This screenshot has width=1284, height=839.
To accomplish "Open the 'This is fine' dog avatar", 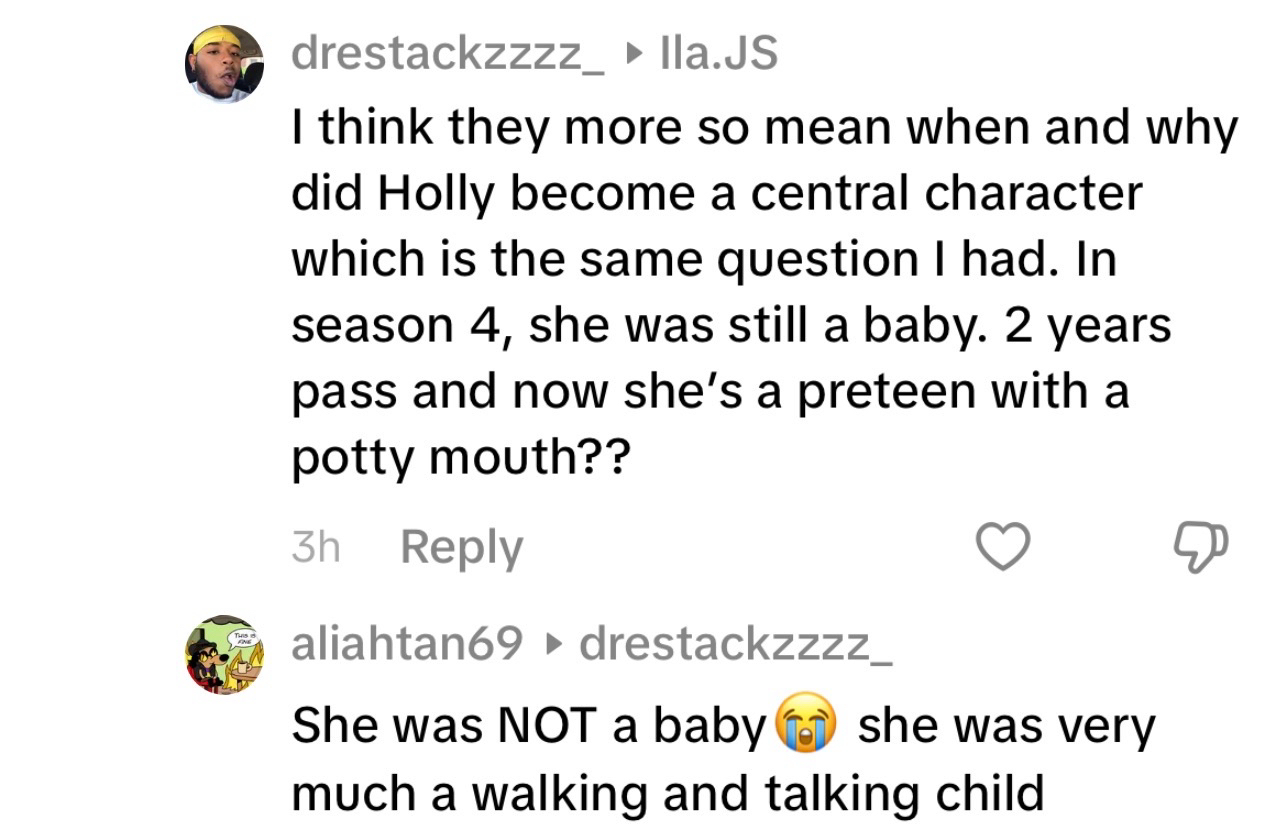I will click(x=224, y=654).
